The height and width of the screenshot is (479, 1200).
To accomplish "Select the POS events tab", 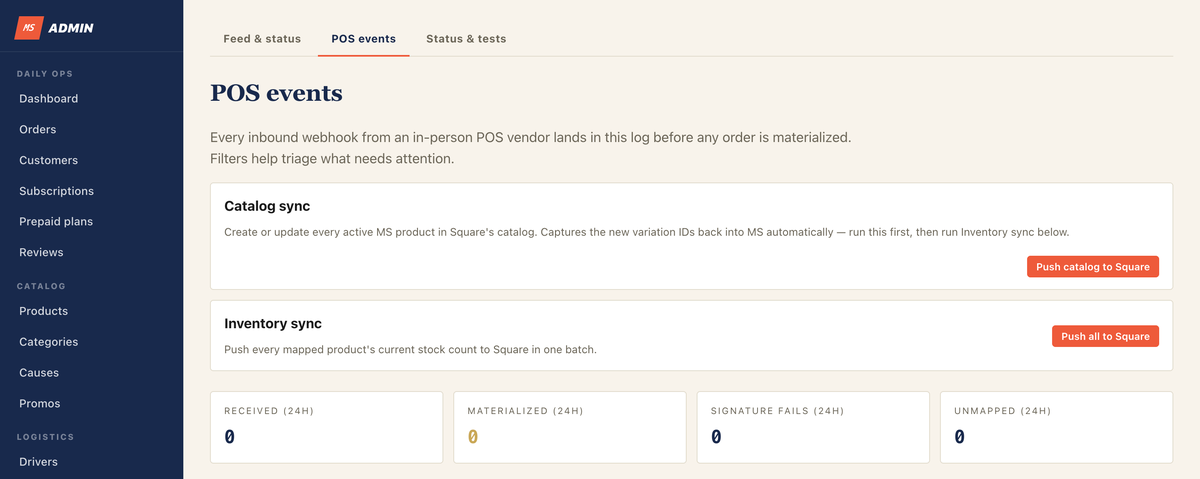I will click(x=364, y=39).
